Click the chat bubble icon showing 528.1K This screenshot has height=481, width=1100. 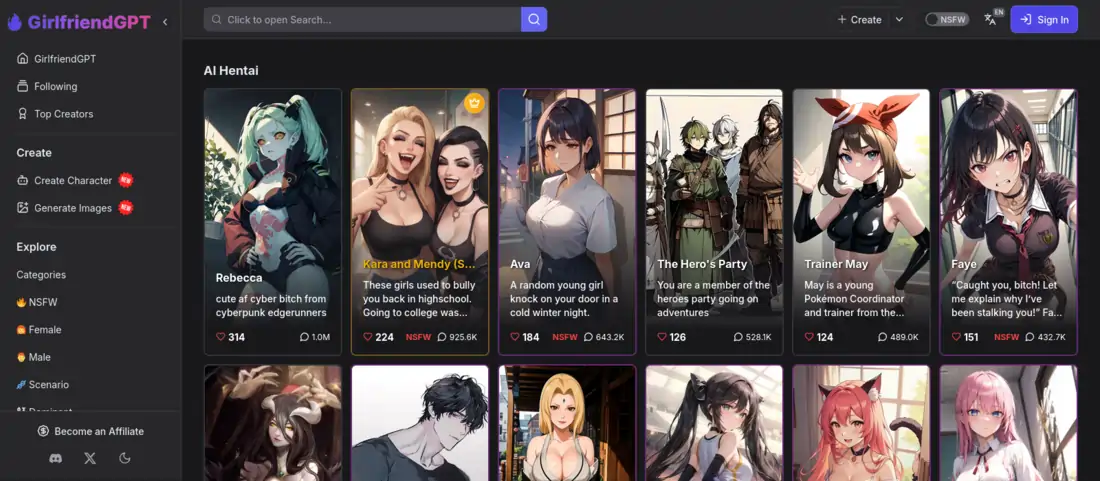click(x=738, y=337)
